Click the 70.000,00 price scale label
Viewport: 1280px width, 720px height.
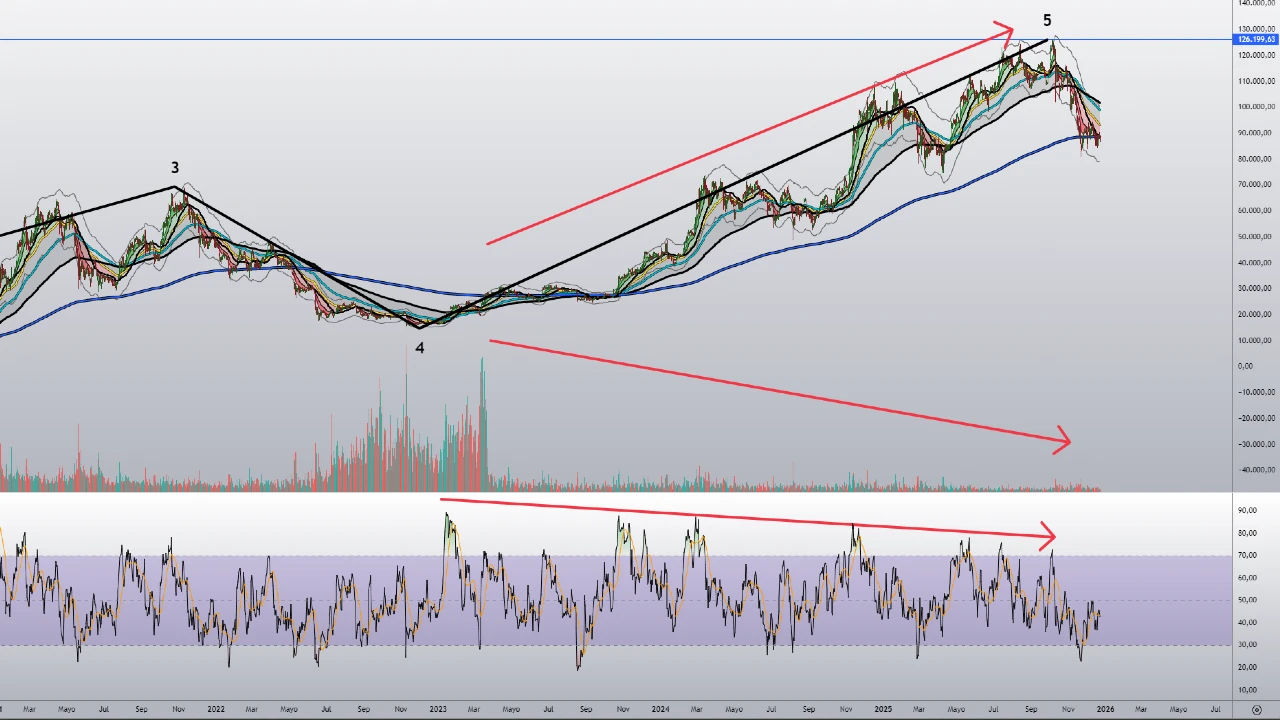tap(1255, 184)
